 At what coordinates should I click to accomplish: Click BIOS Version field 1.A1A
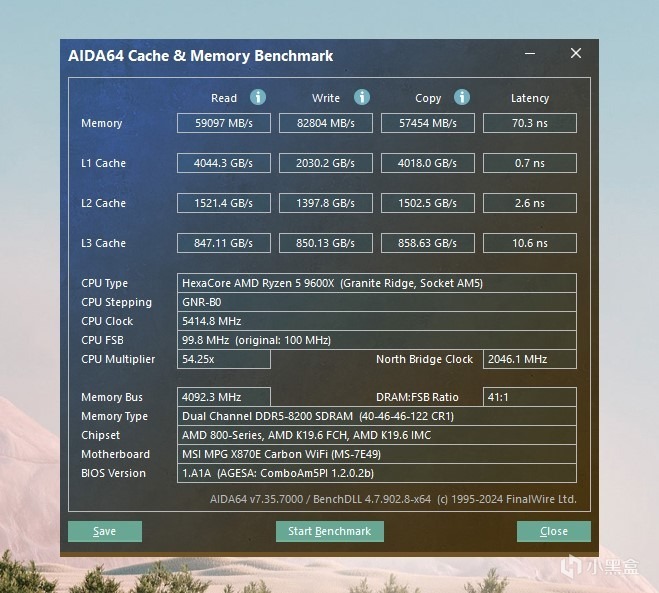tap(377, 473)
